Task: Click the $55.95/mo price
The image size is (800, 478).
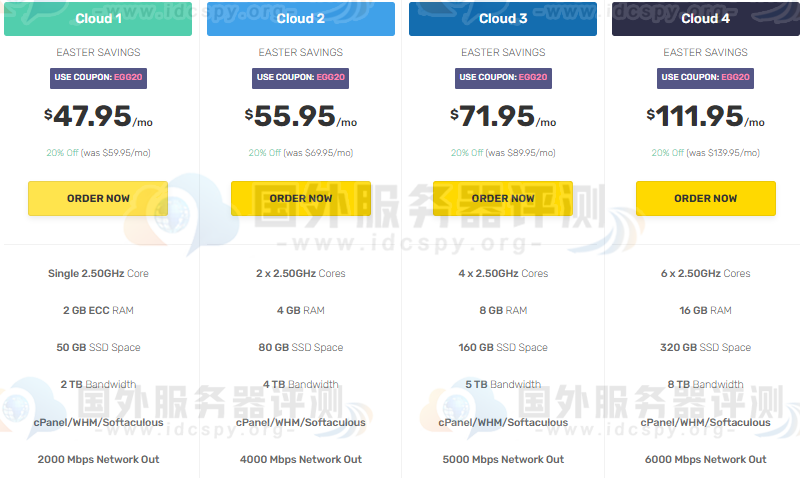Action: 301,116
